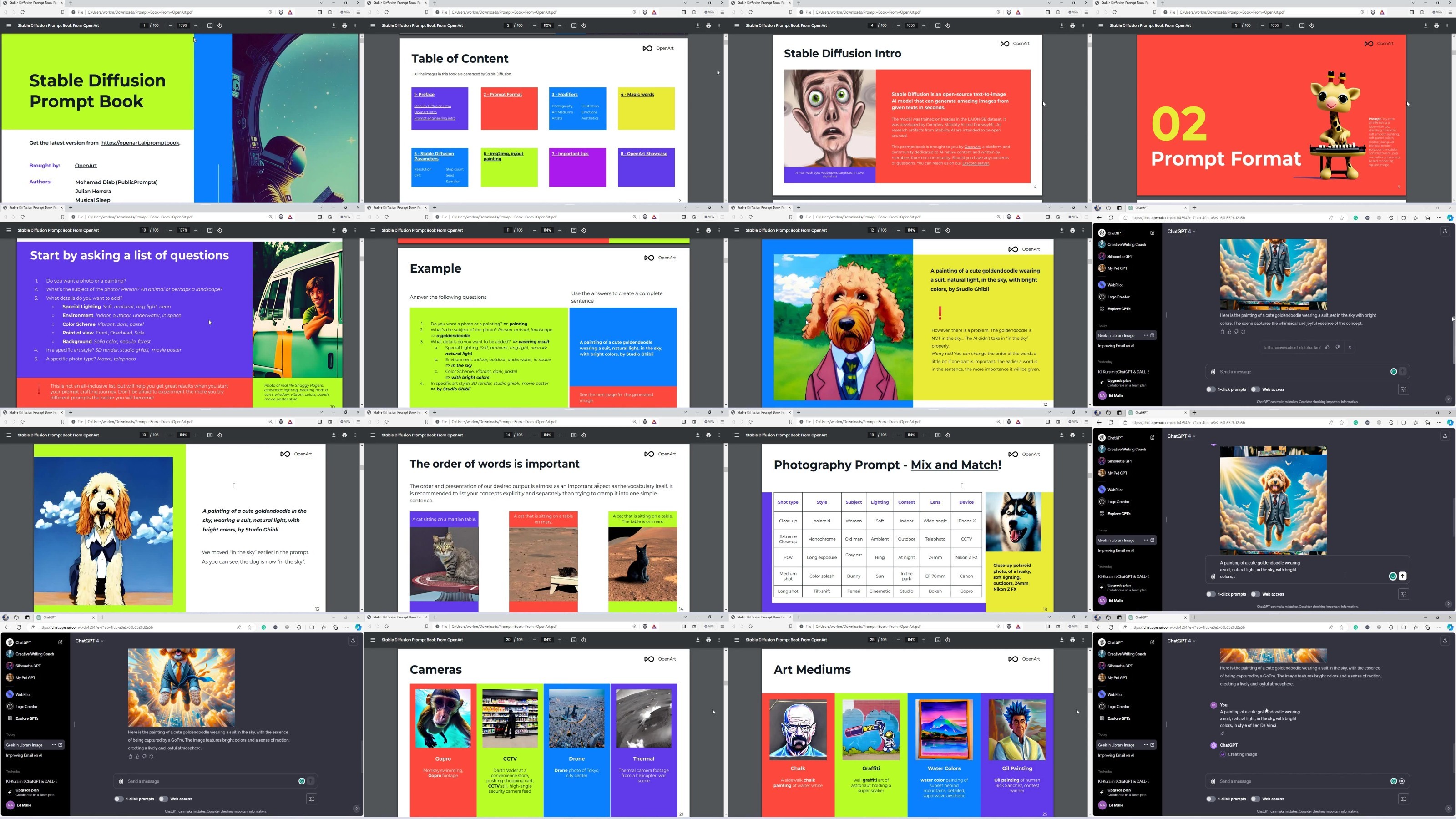Viewport: 1456px width, 819px height.
Task: Open Brave Shields in the page 13 PDF window
Action: coord(281,422)
